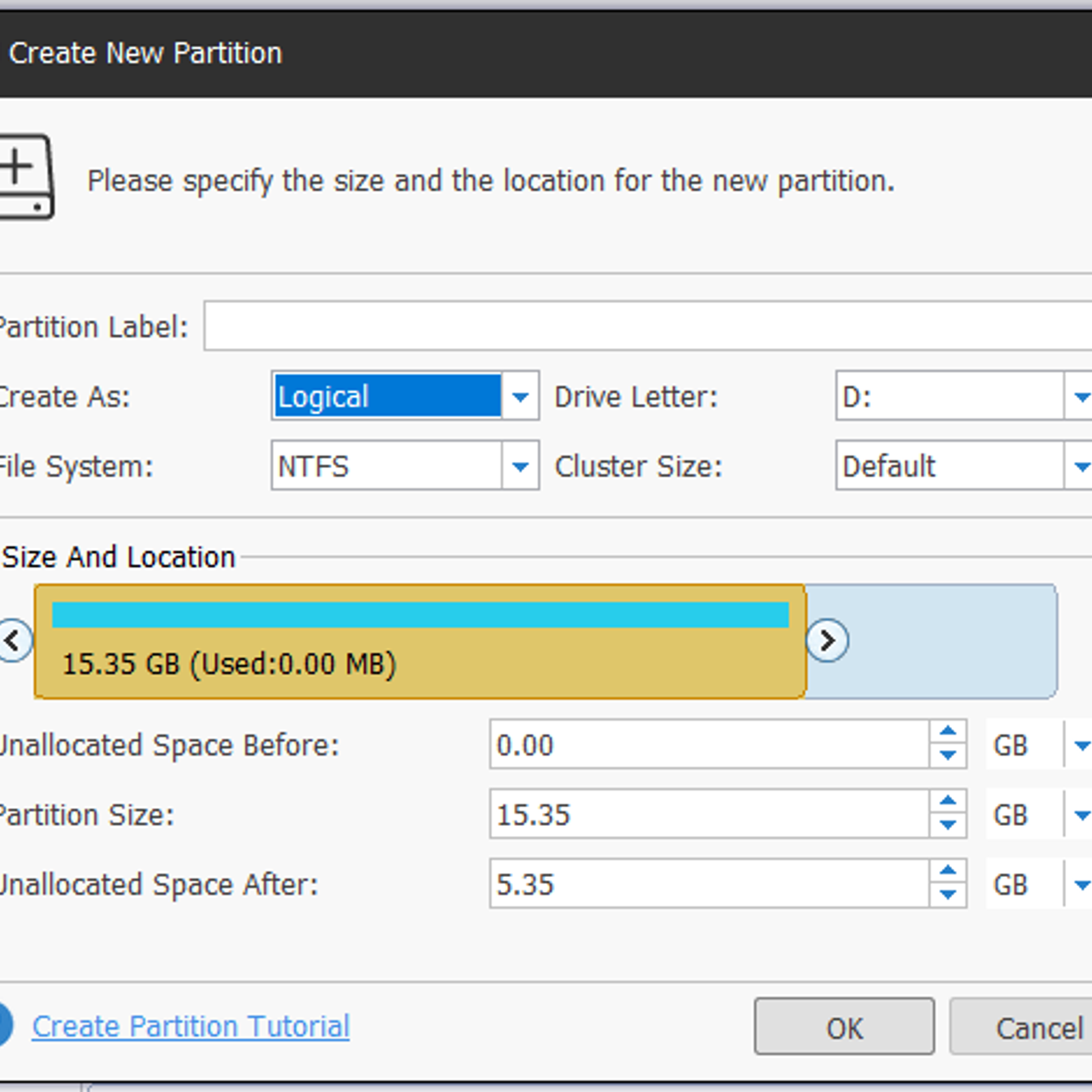Viewport: 1092px width, 1092px height.
Task: Open the Drive Letter D: combo box
Action: pos(964,396)
